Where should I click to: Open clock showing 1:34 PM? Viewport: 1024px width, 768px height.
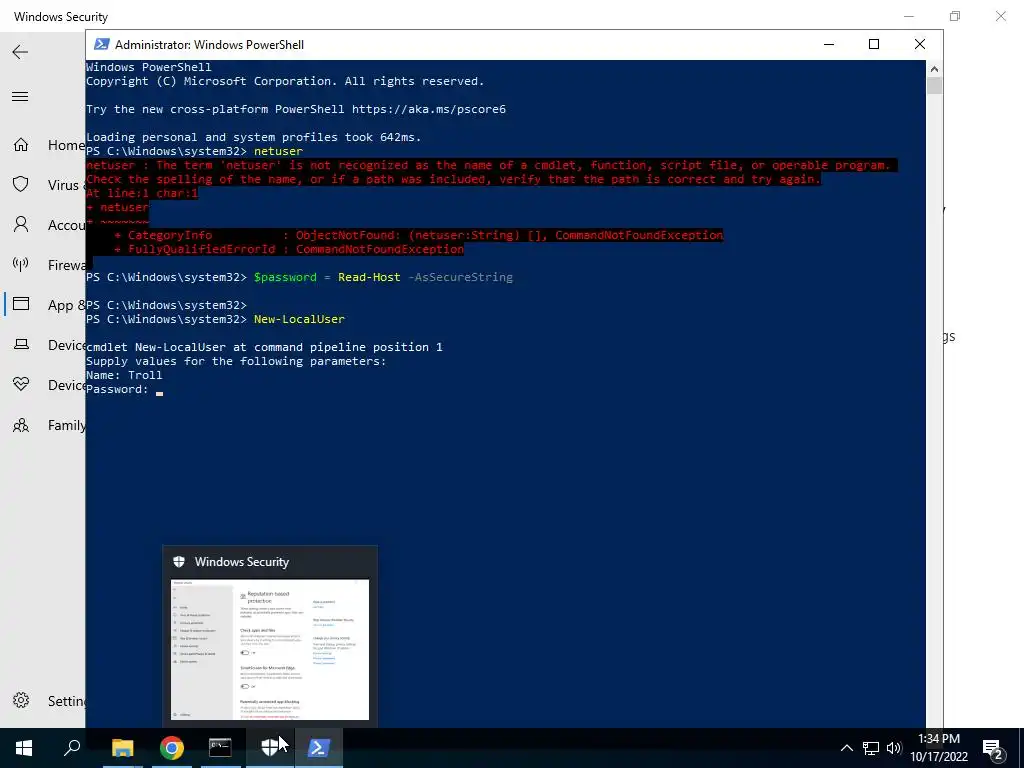pyautogui.click(x=939, y=748)
